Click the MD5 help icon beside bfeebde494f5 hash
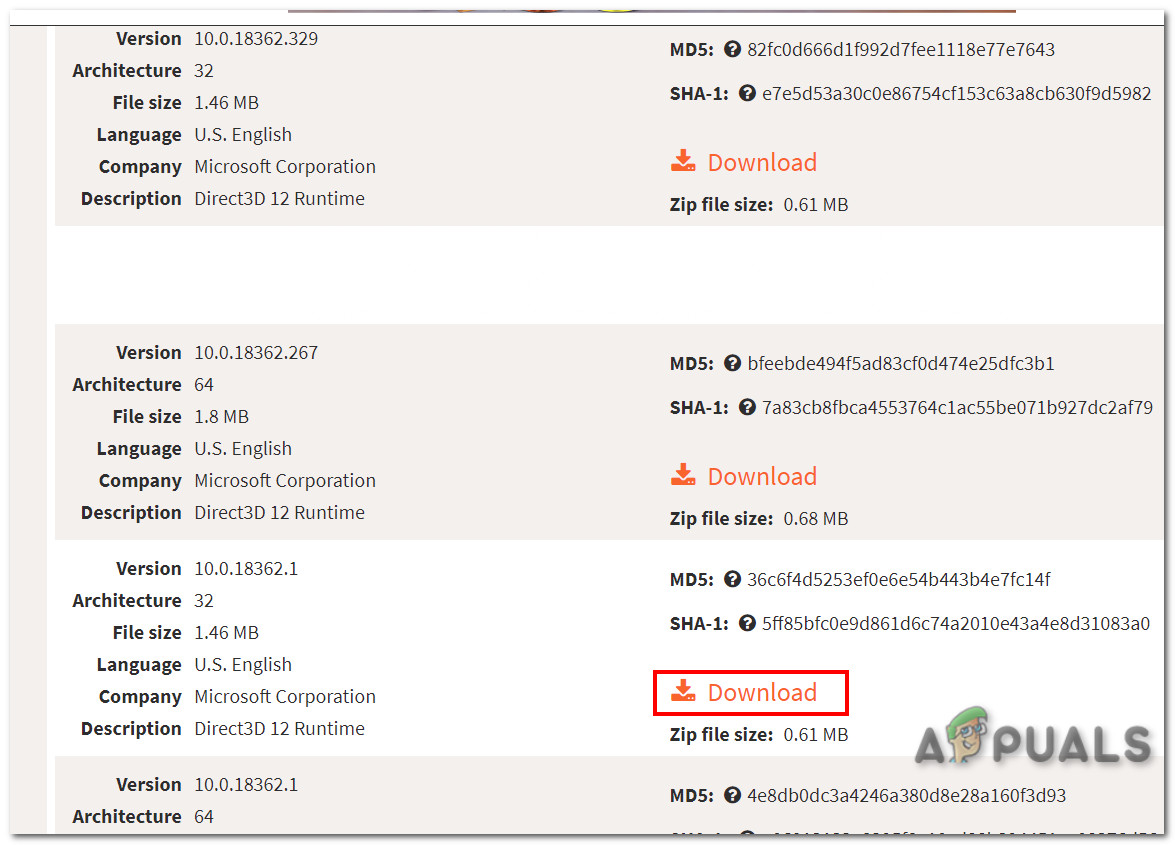Screen dimensions: 1175x845 732,363
